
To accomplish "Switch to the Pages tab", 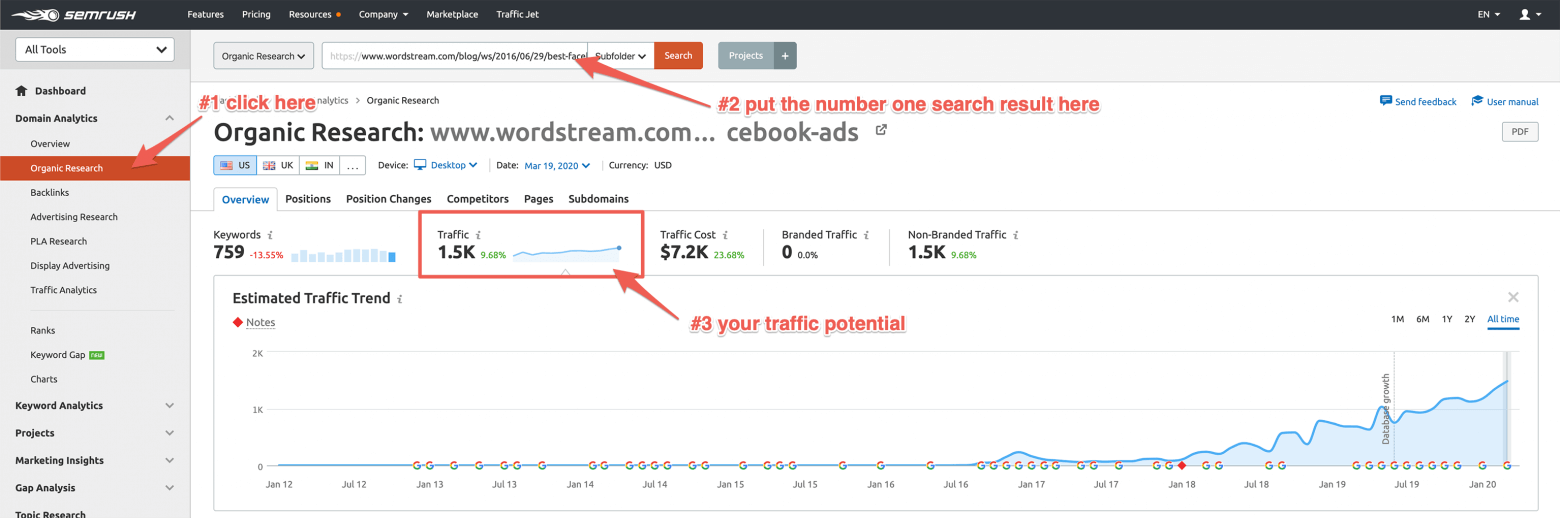I will (x=539, y=199).
